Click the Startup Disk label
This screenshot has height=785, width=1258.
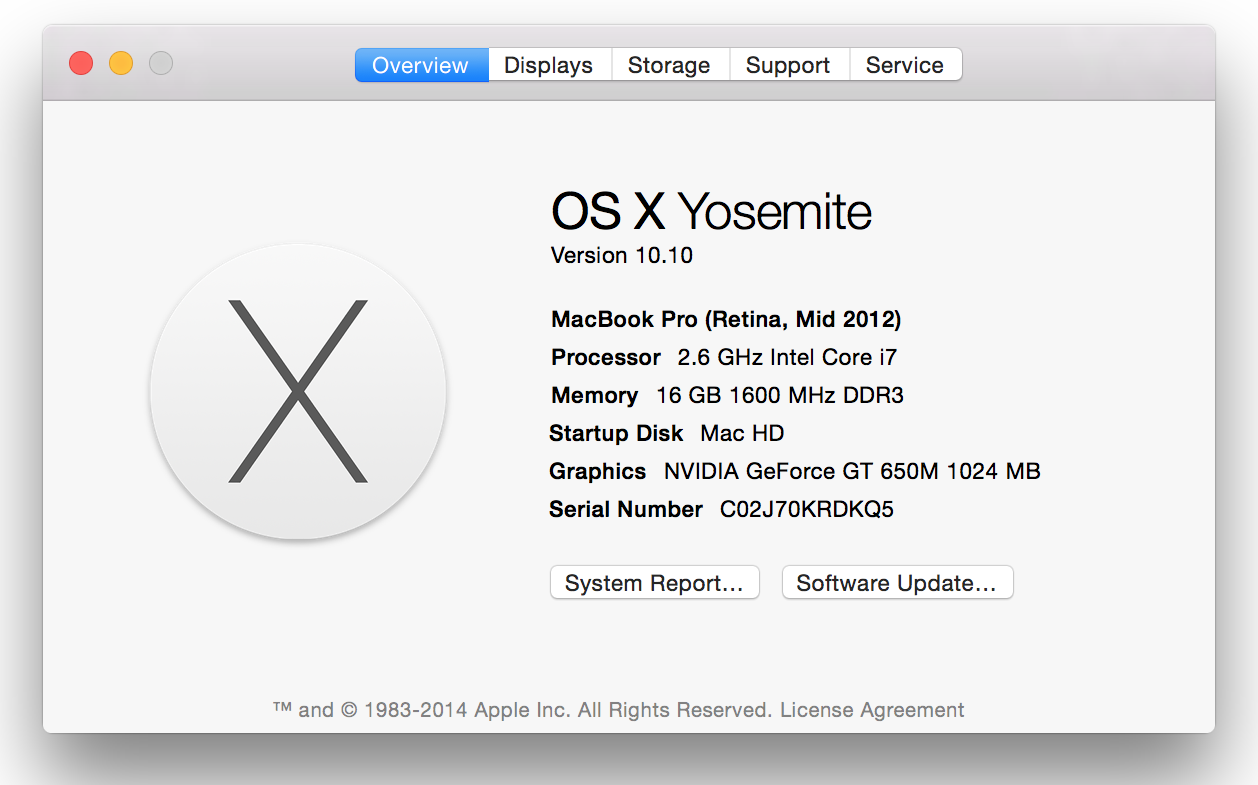616,433
